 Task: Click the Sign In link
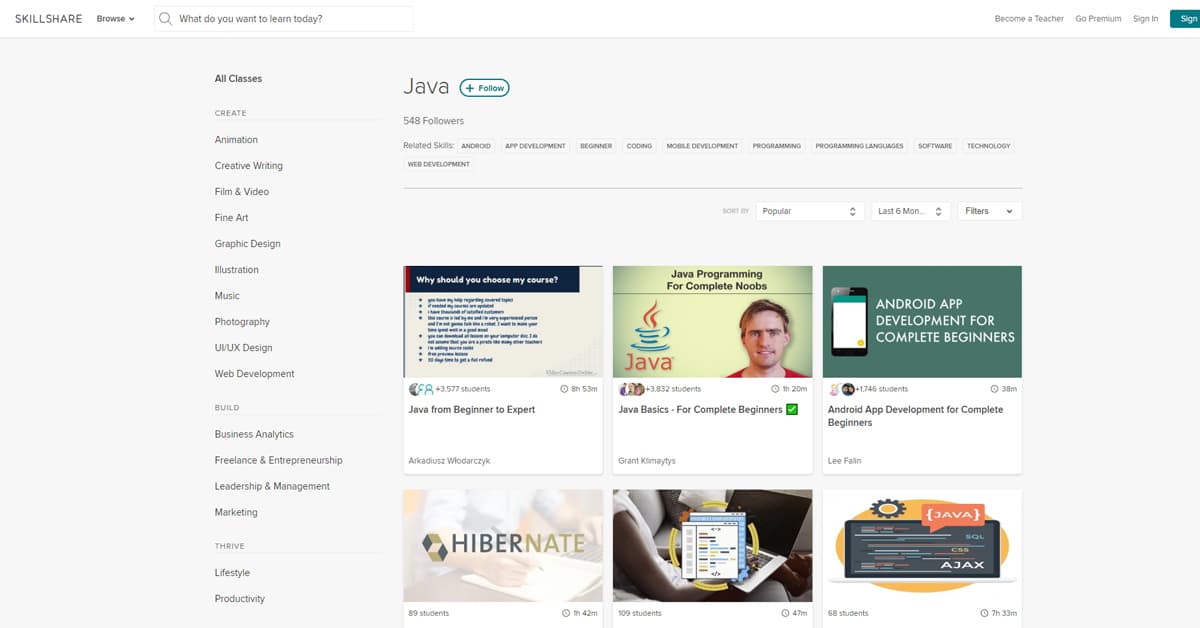point(1145,18)
